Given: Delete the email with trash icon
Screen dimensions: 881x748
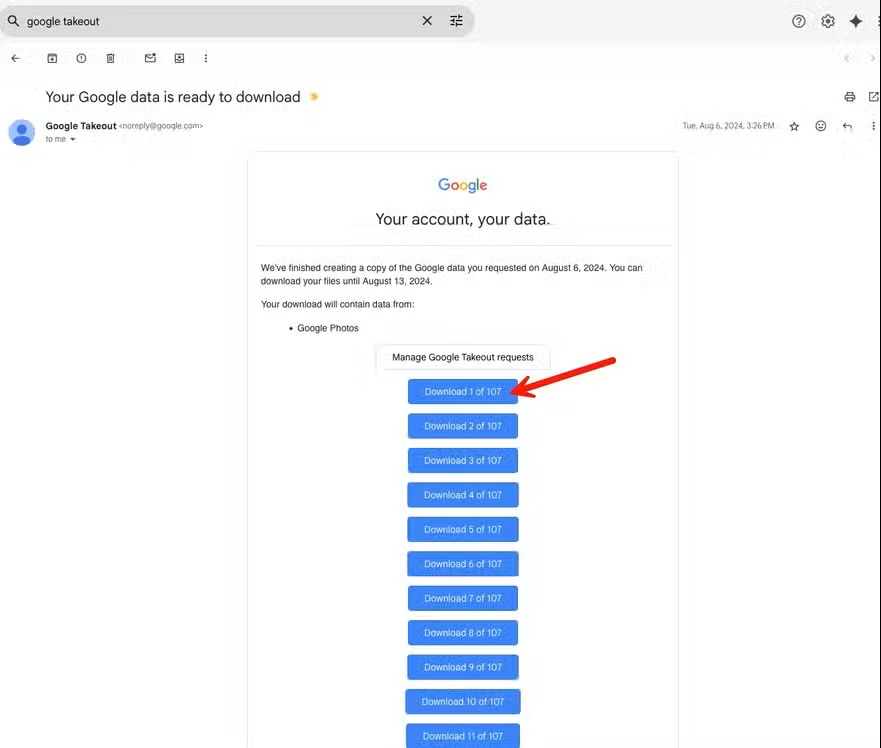Looking at the screenshot, I should pyautogui.click(x=111, y=58).
